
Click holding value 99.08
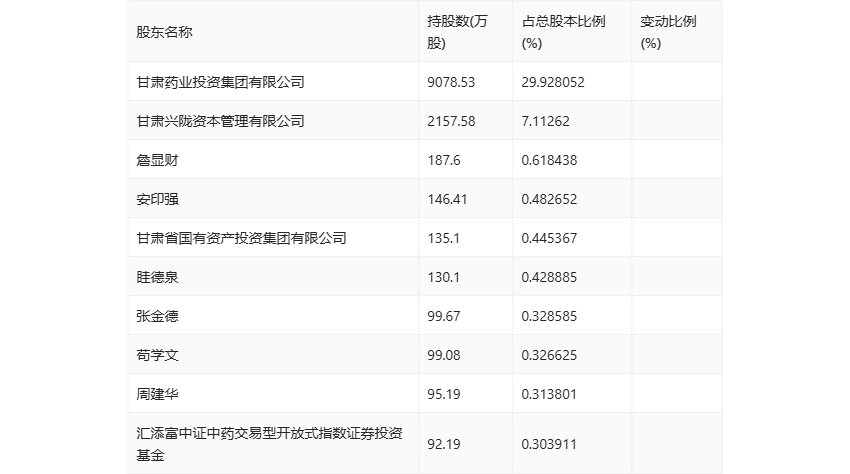444,355
